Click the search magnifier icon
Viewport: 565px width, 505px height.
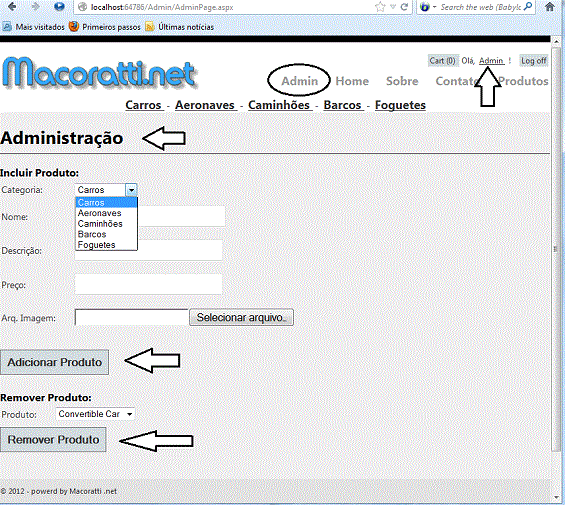coord(528,7)
